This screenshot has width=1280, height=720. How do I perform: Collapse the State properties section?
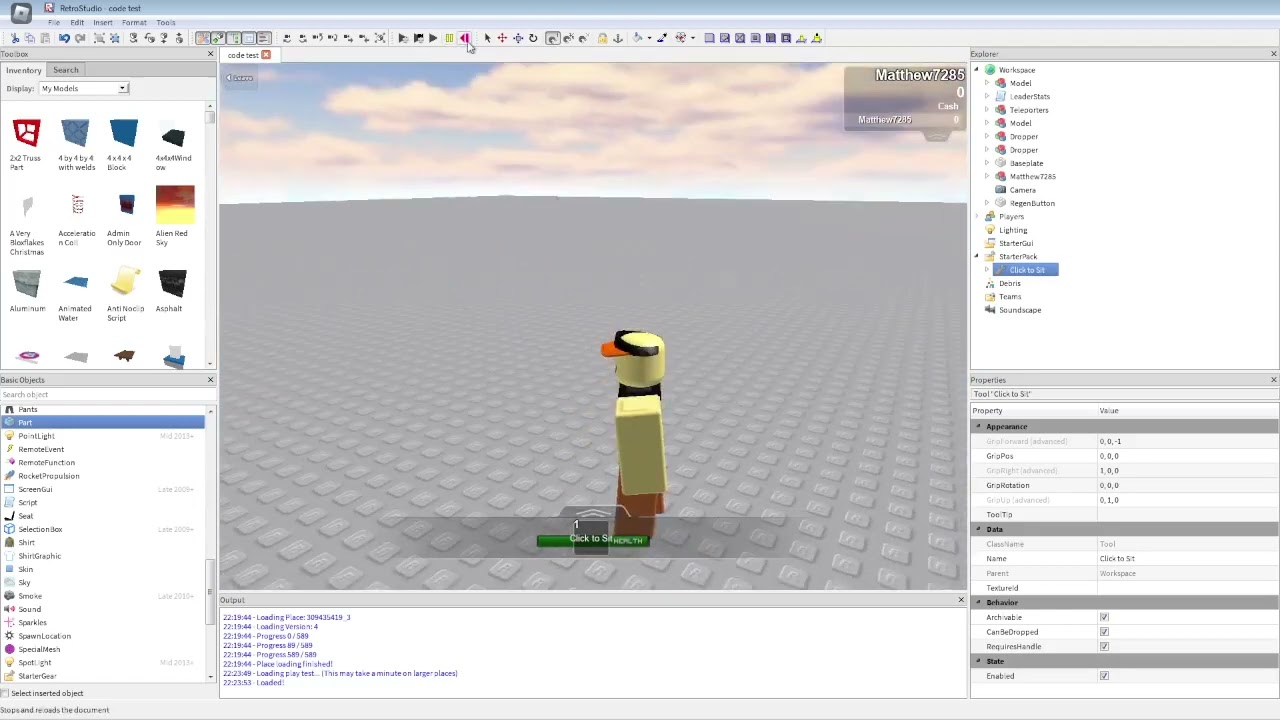(x=979, y=661)
